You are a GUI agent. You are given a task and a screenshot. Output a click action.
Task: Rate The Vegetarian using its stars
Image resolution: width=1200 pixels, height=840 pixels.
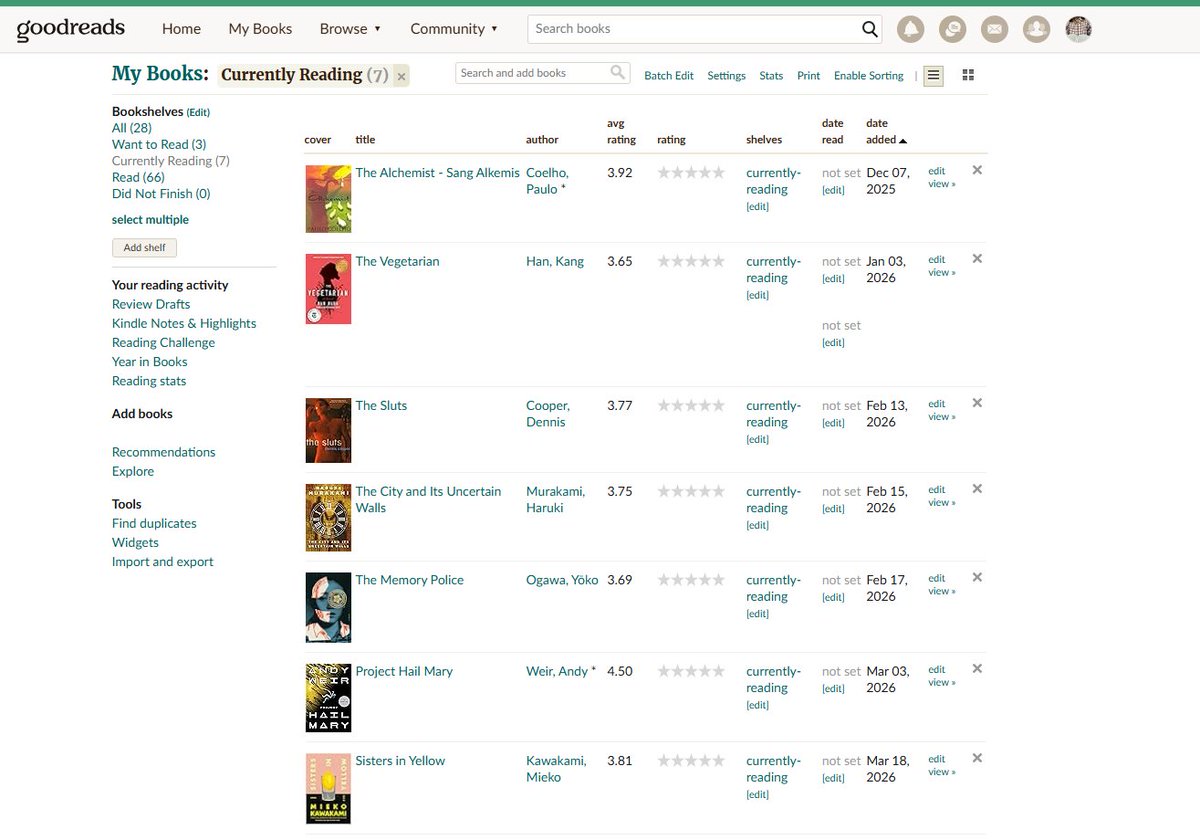coord(691,261)
